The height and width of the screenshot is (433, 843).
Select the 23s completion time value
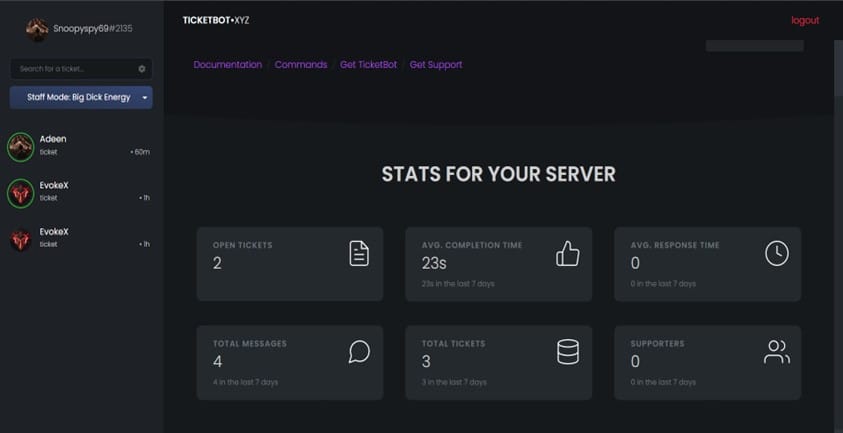[x=434, y=263]
